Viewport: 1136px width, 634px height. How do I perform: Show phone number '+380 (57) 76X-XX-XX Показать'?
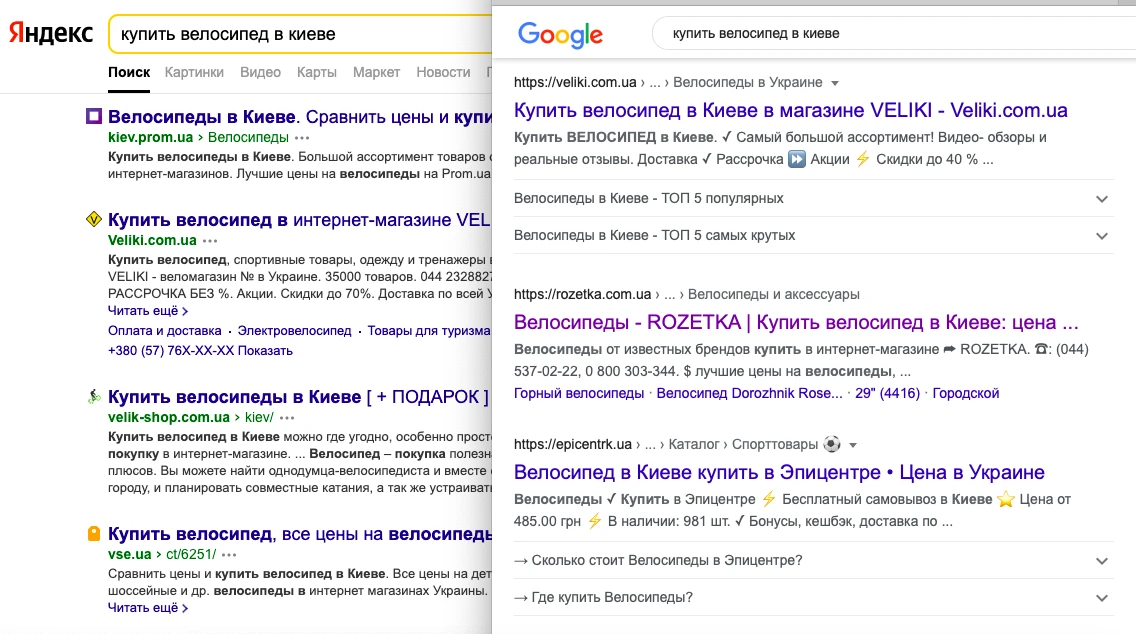pyautogui.click(x=200, y=351)
